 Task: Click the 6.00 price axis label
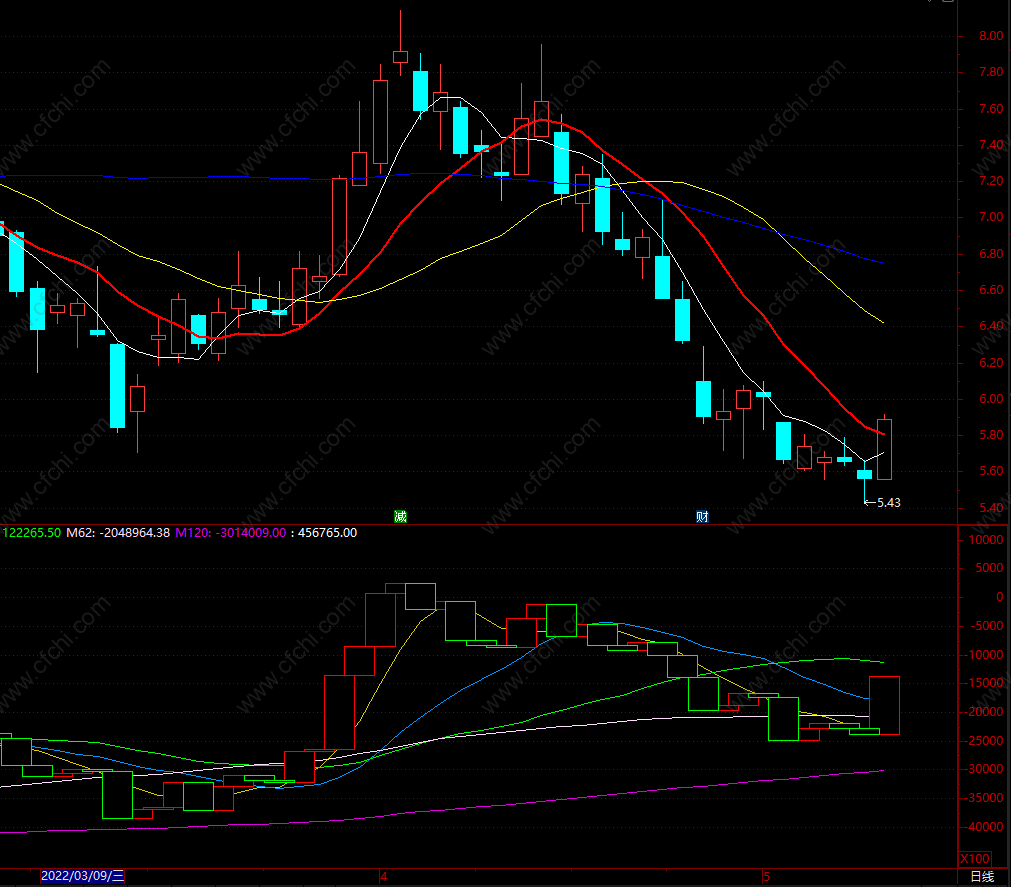pos(991,399)
